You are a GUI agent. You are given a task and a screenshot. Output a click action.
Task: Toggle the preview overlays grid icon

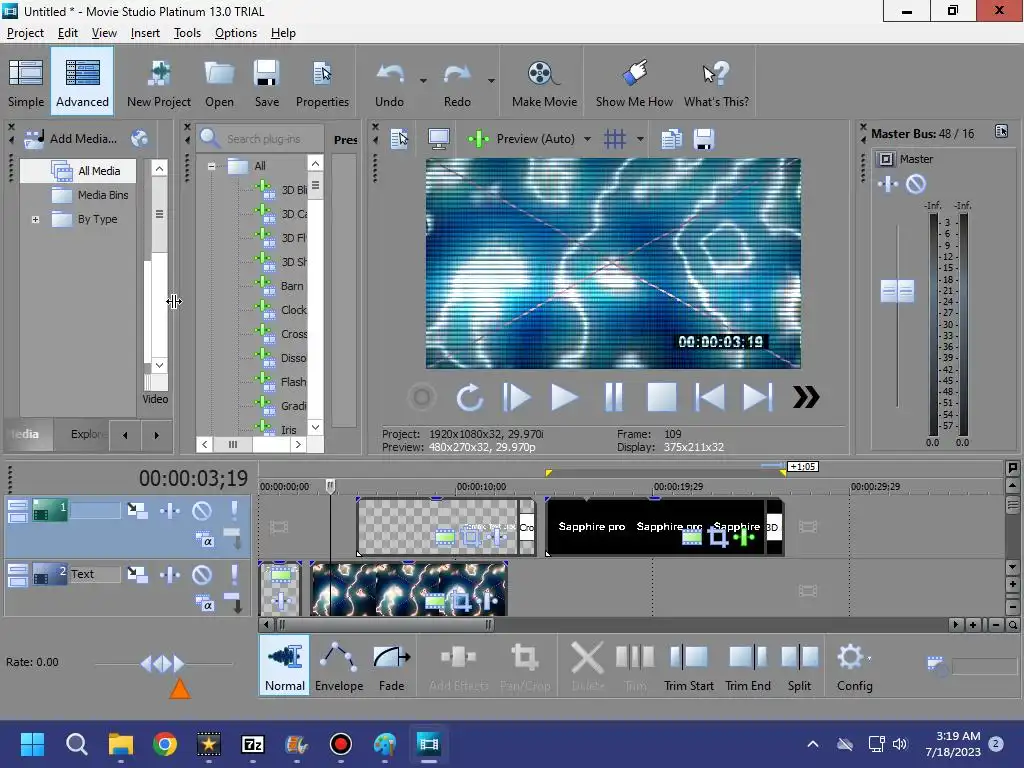(615, 138)
